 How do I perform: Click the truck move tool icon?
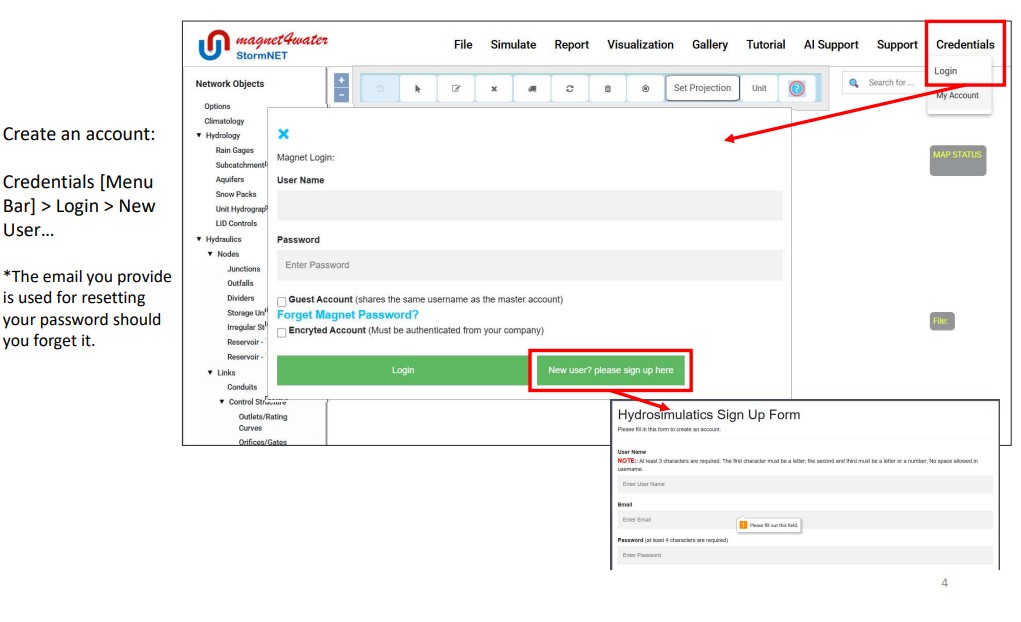(x=532, y=89)
